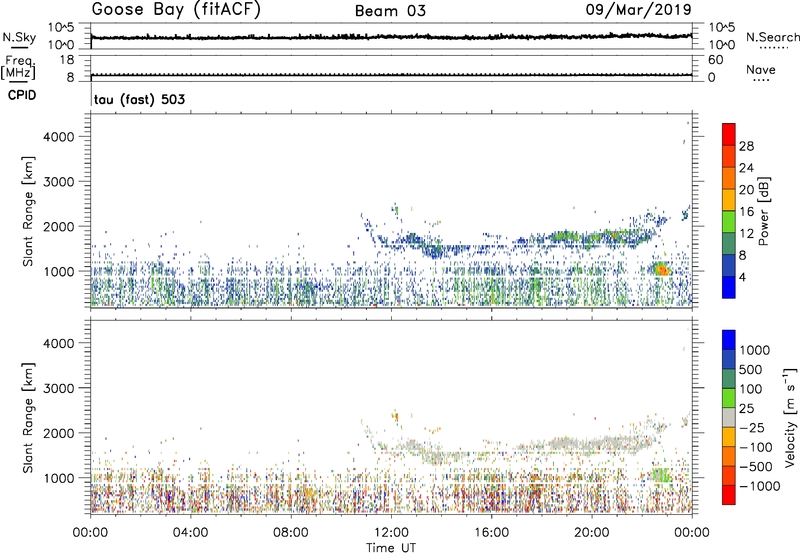800x554 pixels.
Task: Click the 'Slant Range [km]' label of velocity panel
Action: point(28,417)
